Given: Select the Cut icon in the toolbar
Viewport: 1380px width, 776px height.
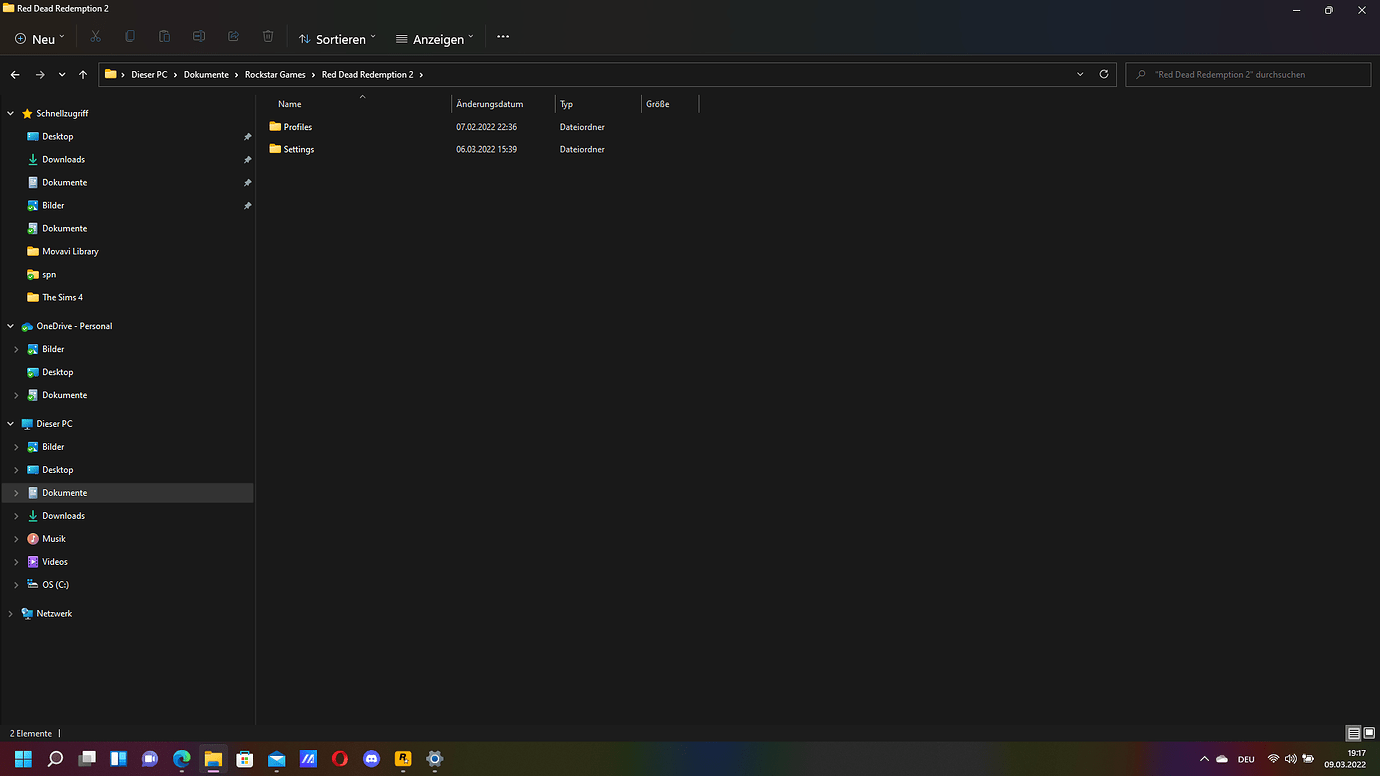Looking at the screenshot, I should (x=96, y=36).
